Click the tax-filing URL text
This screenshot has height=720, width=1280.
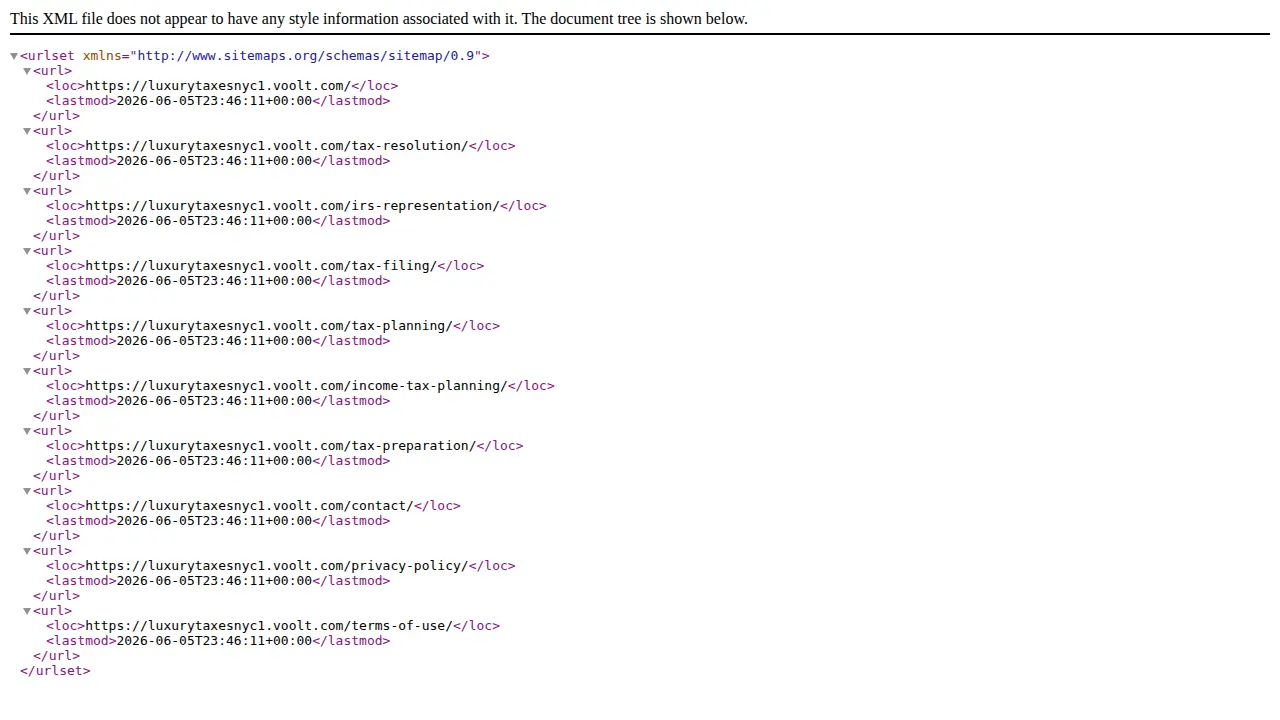(261, 266)
